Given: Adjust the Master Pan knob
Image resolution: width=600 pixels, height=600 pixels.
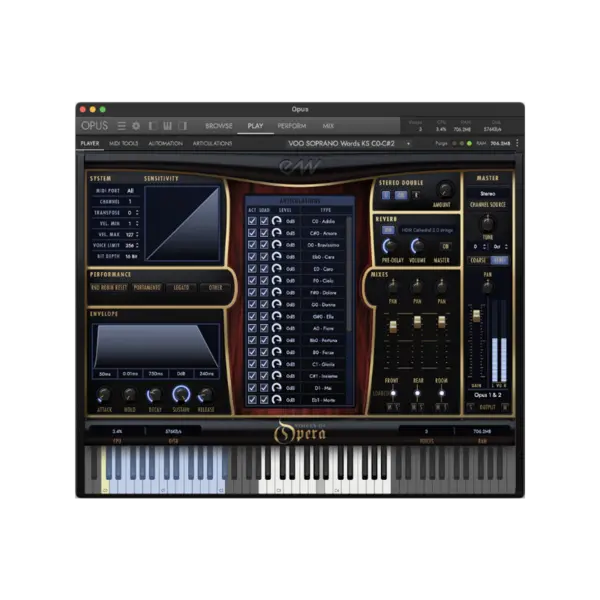Looking at the screenshot, I should pos(487,286).
